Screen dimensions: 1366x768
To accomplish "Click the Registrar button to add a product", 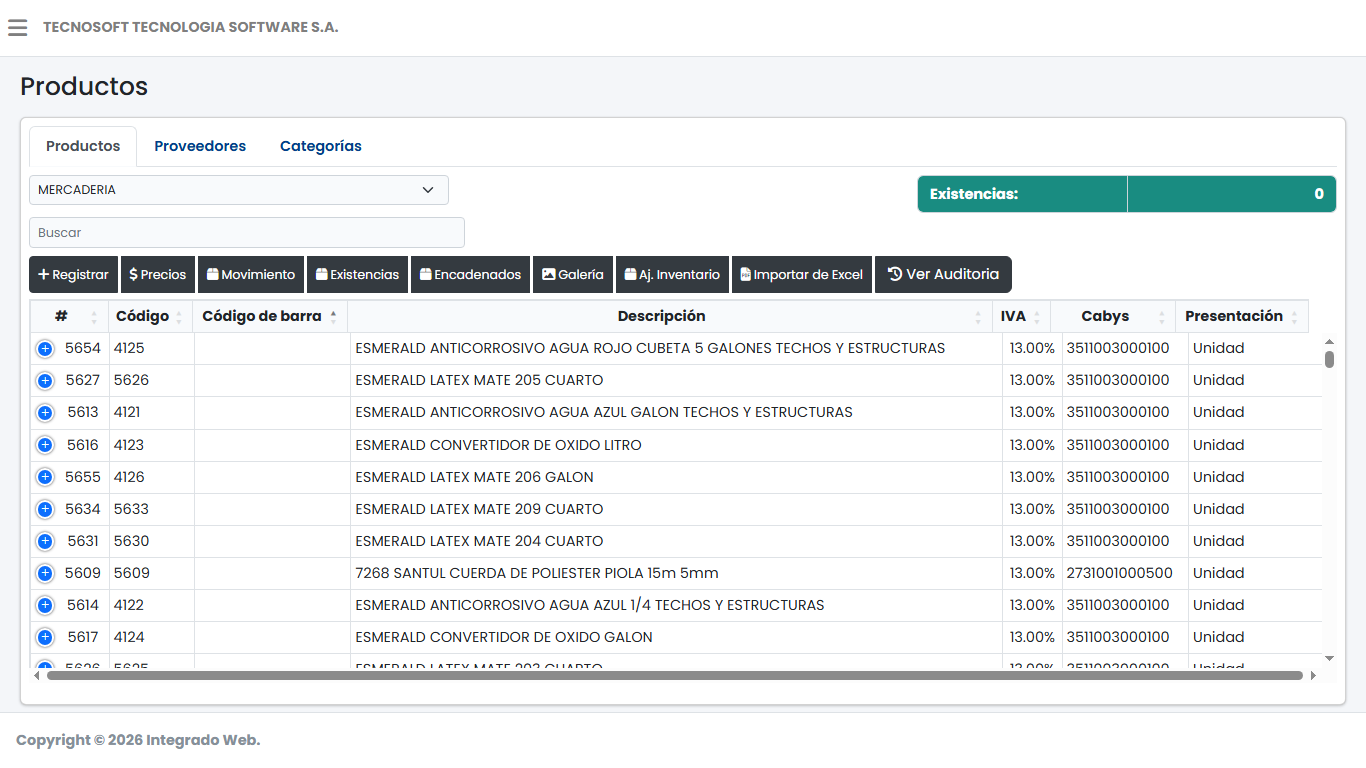I will (x=73, y=274).
